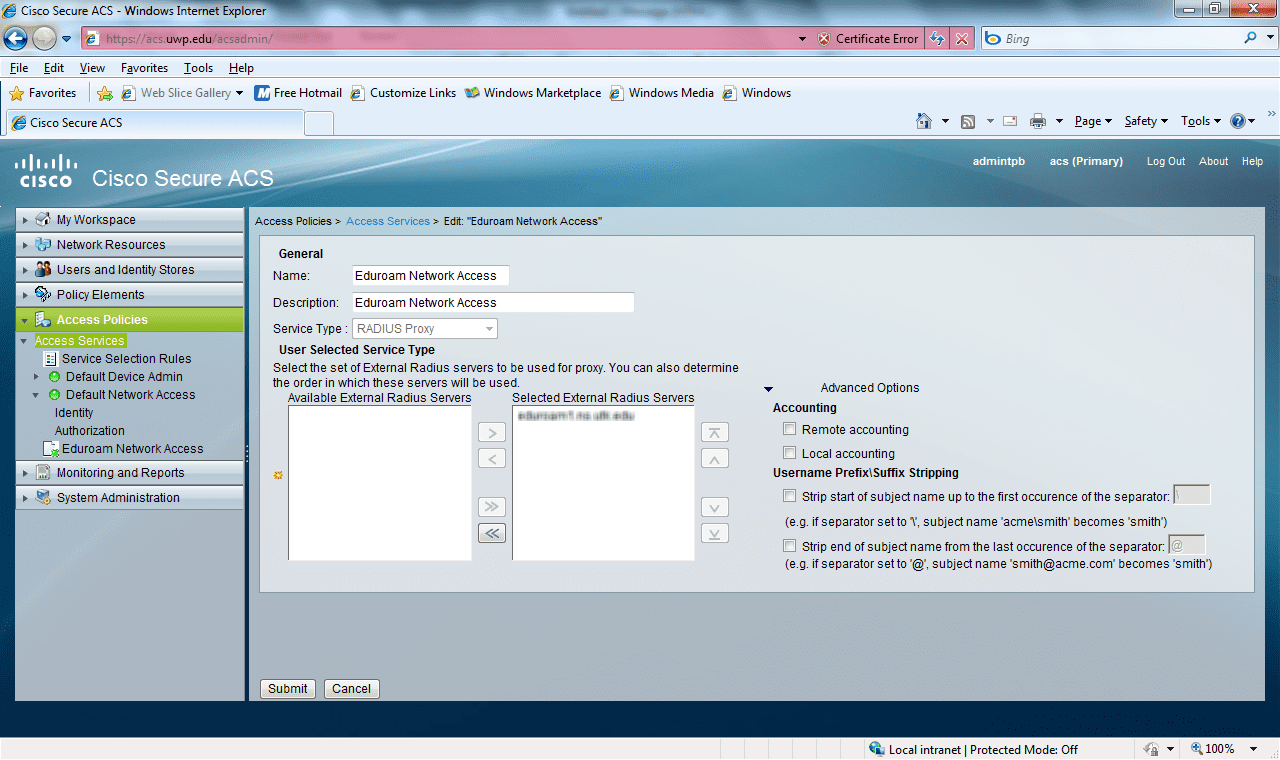Click the green Default Network Access status icon
Viewport: 1280px width, 760px height.
coord(54,395)
